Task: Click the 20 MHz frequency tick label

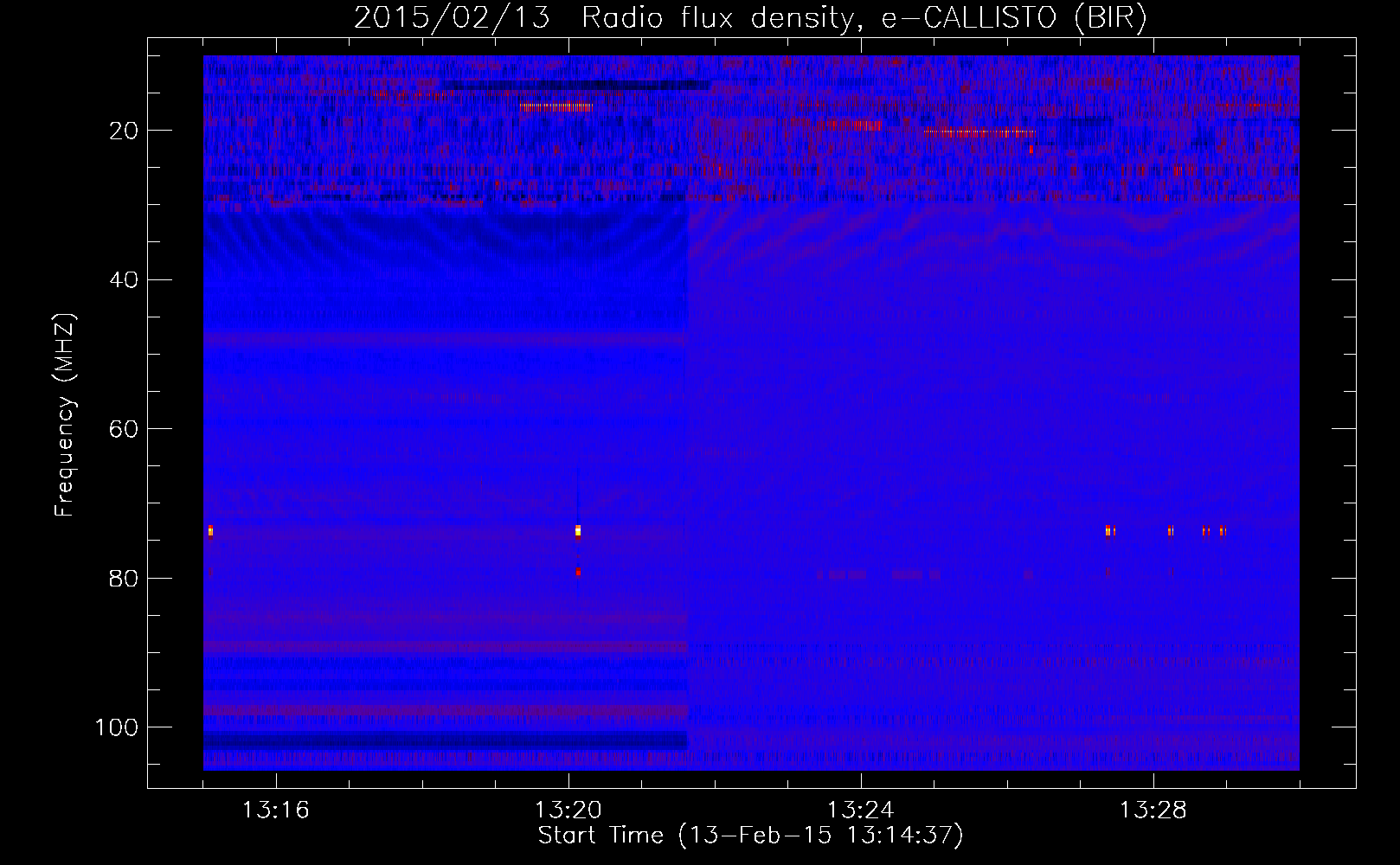Action: pyautogui.click(x=124, y=131)
